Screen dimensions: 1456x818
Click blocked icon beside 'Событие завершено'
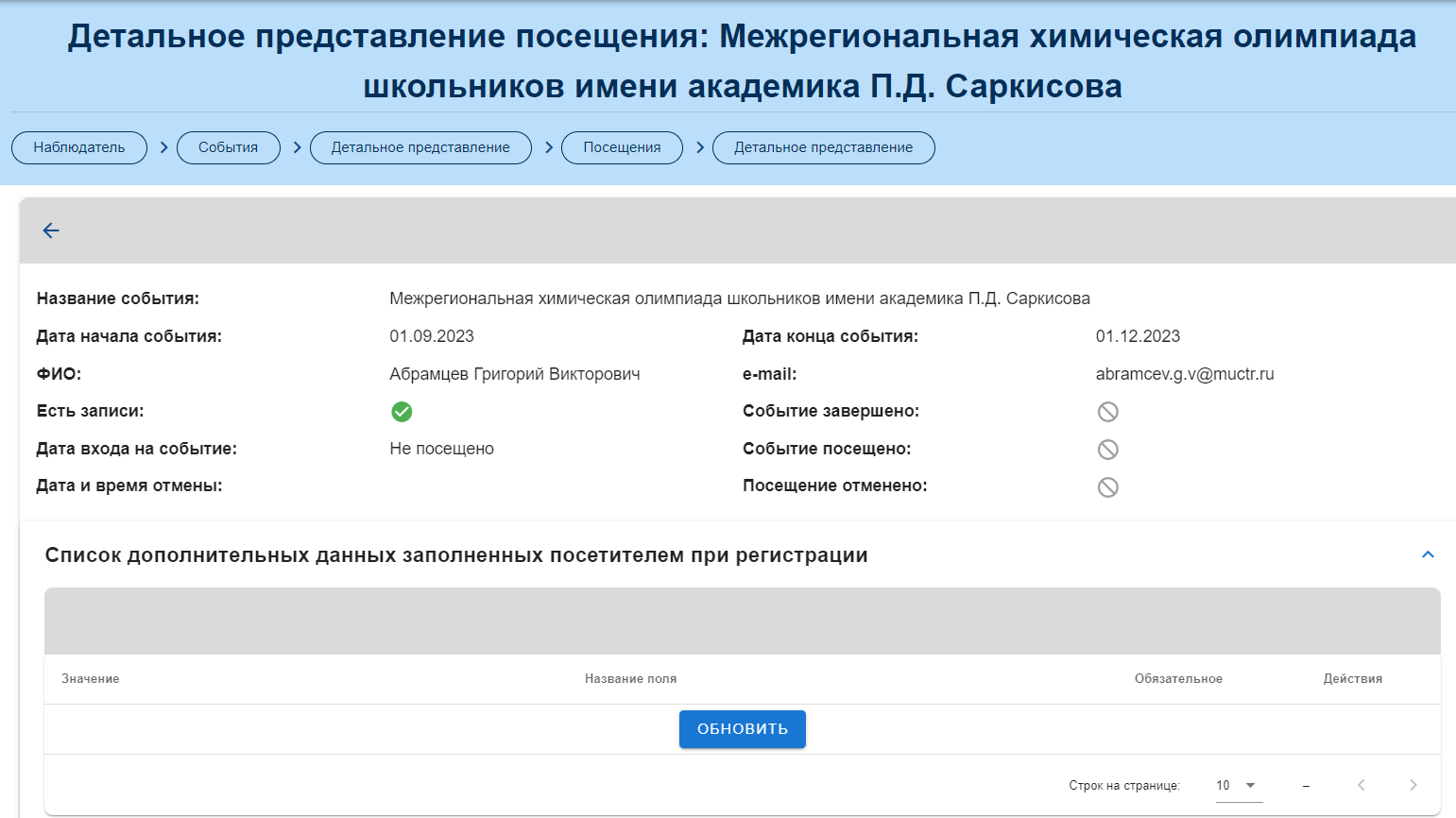click(x=1107, y=412)
